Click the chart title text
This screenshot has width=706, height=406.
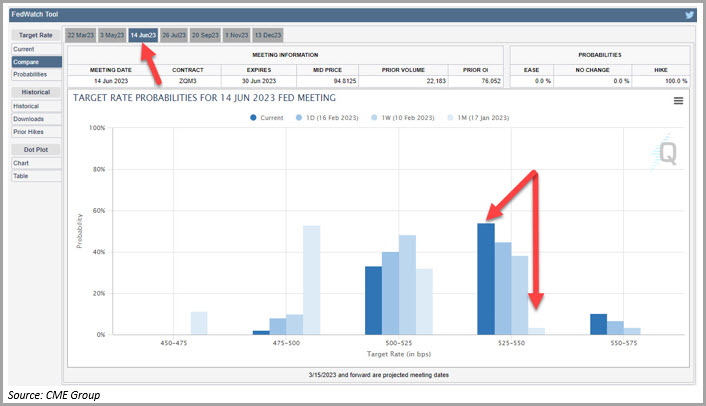[x=204, y=98]
